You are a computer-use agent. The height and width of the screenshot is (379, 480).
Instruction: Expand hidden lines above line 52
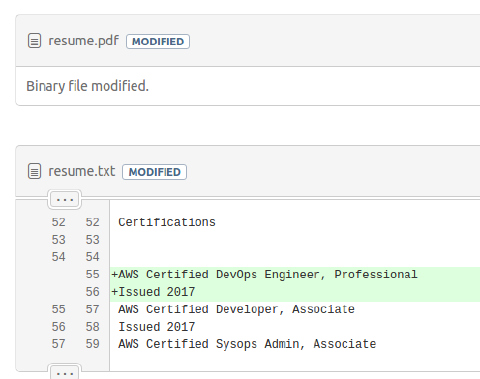click(x=65, y=200)
